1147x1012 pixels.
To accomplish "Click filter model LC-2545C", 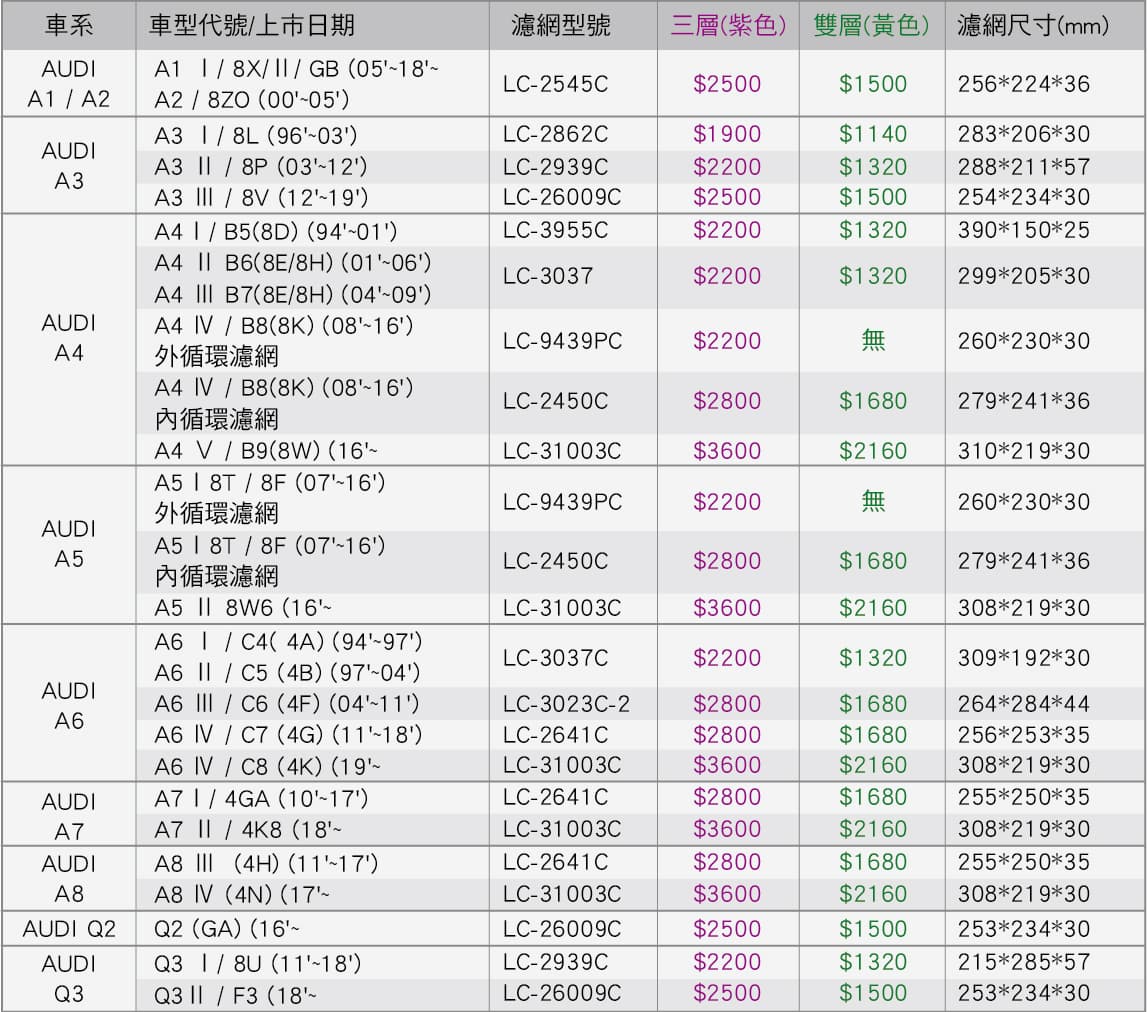I will [555, 84].
